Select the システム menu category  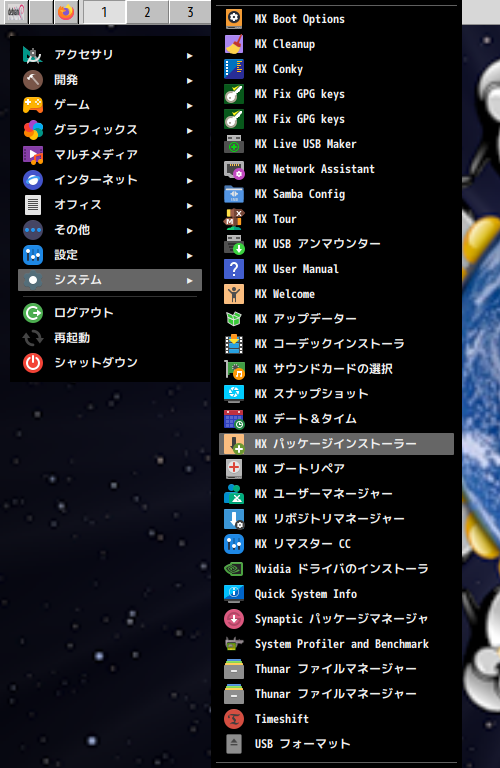(x=110, y=280)
